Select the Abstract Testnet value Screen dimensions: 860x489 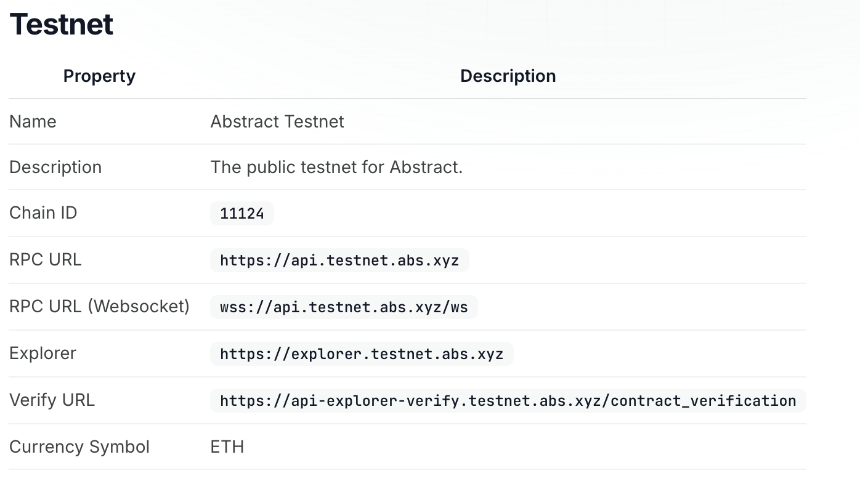coord(278,121)
